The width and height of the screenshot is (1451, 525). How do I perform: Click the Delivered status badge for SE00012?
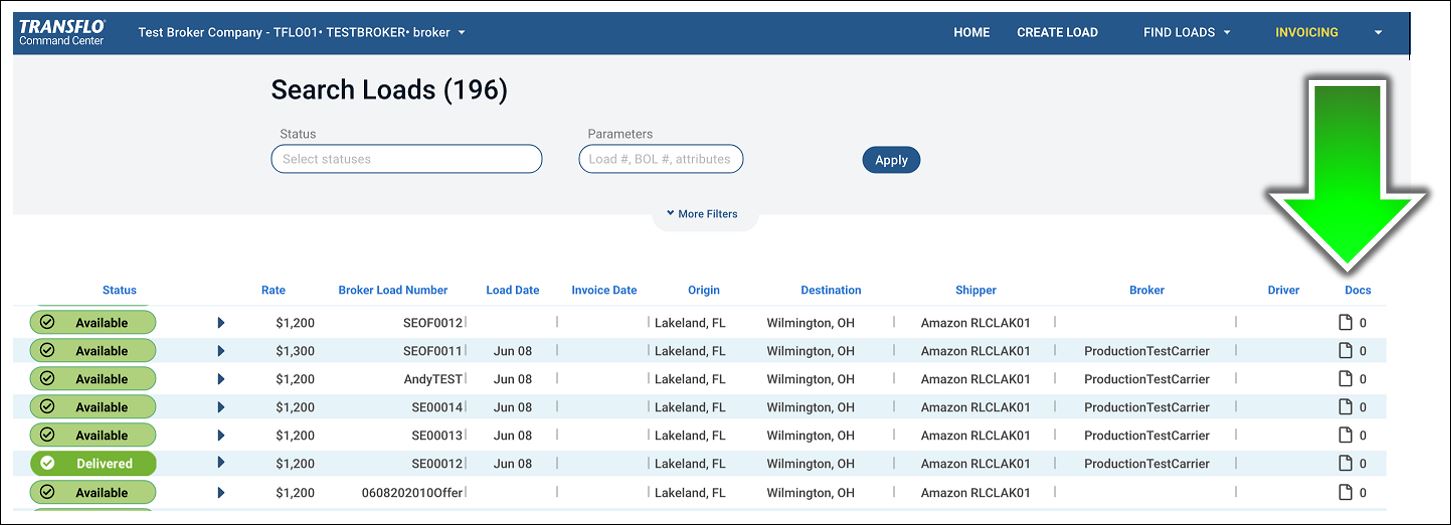tap(93, 464)
